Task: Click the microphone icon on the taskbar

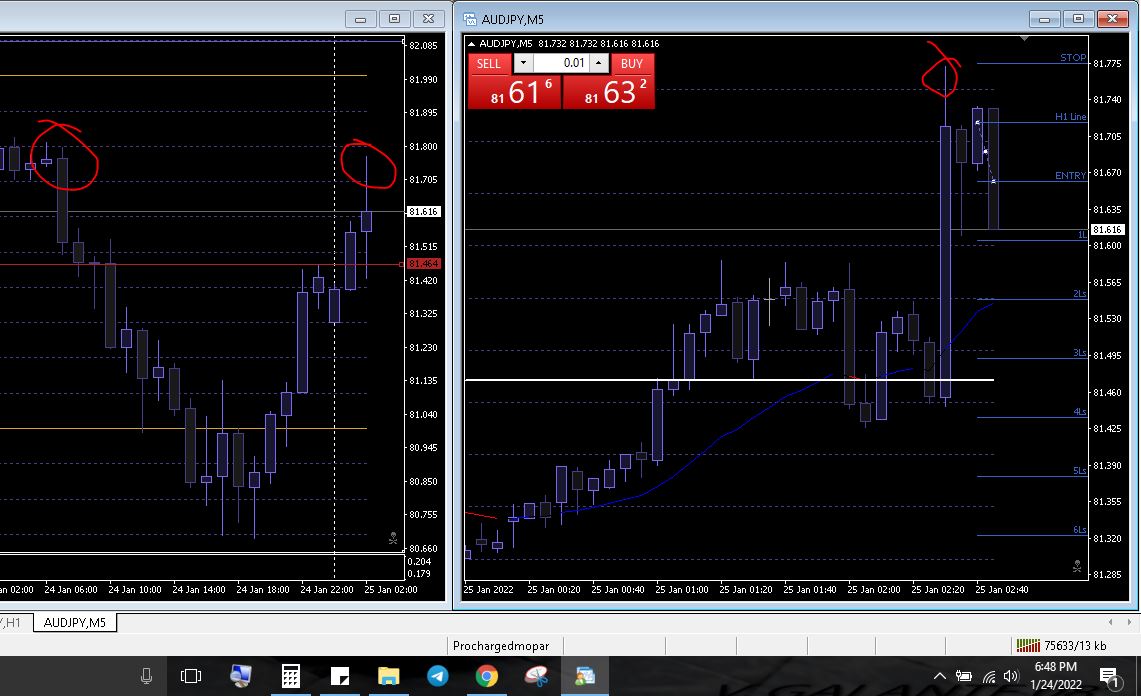Action: pos(146,676)
